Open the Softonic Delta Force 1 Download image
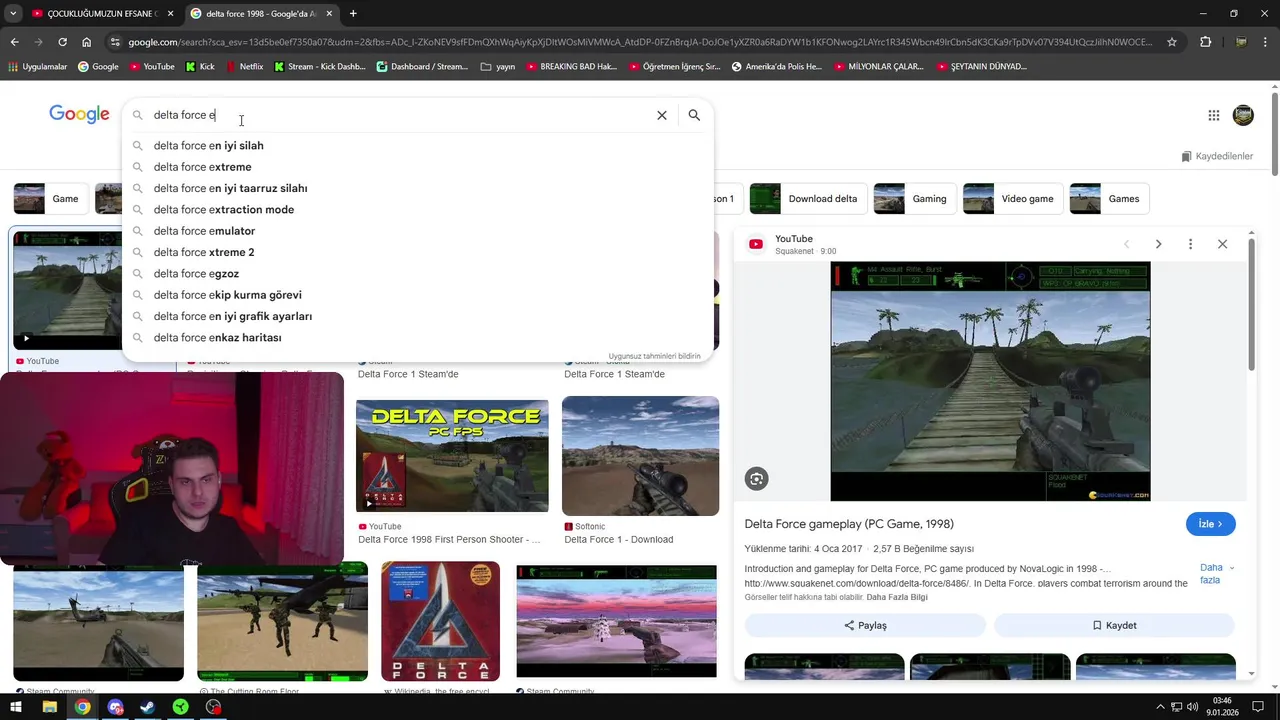Screen dimensions: 1280x720 click(640, 456)
